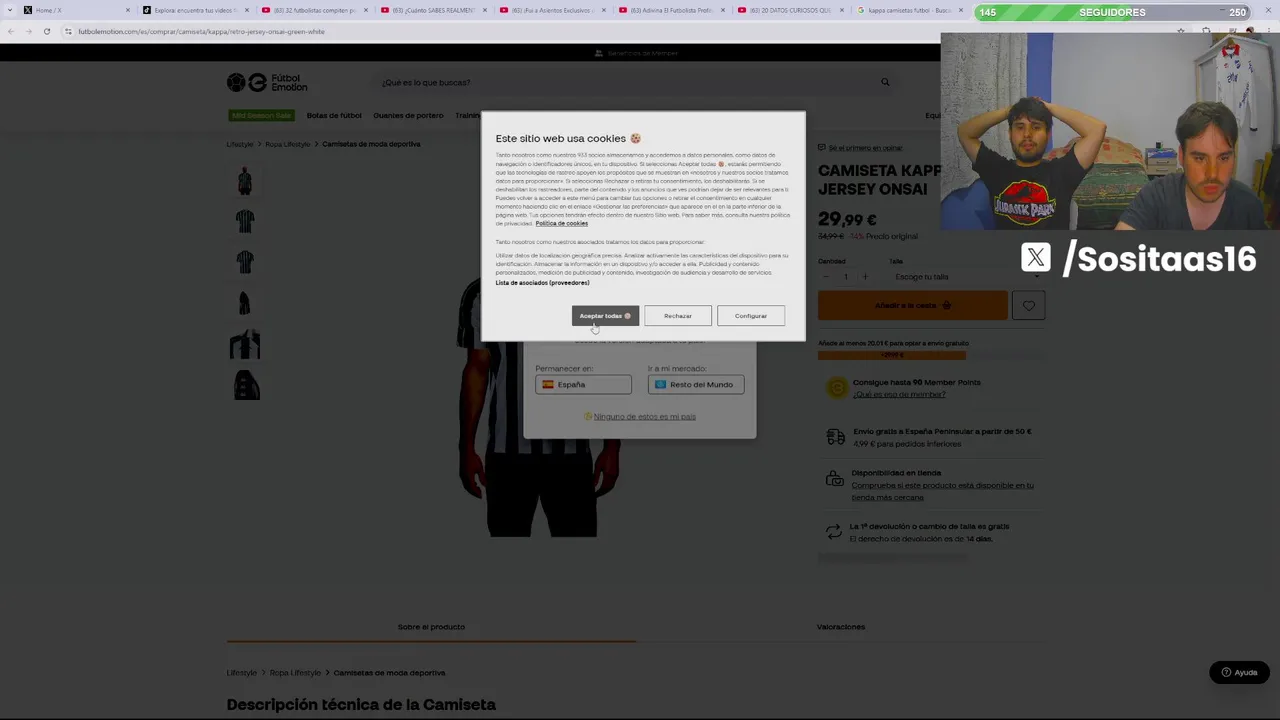Screen dimensions: 1280x720
Task: Go to Ropa Lifestyle breadcrumb at top
Action: [288, 144]
